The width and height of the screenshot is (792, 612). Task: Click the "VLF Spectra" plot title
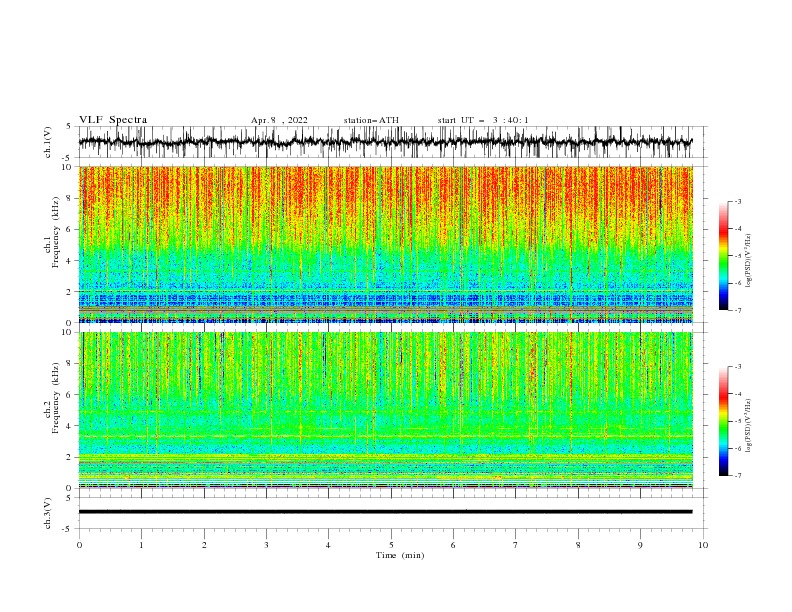click(x=113, y=120)
